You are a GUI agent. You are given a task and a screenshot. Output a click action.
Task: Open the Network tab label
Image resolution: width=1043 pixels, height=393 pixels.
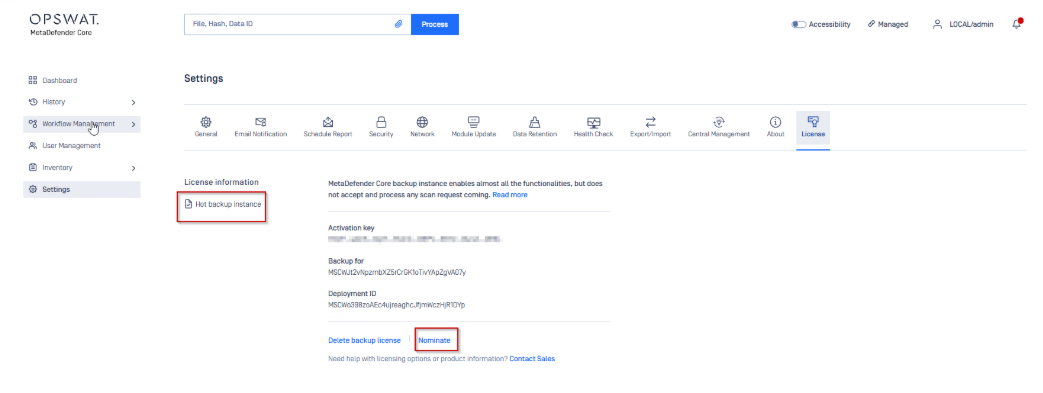(x=422, y=134)
